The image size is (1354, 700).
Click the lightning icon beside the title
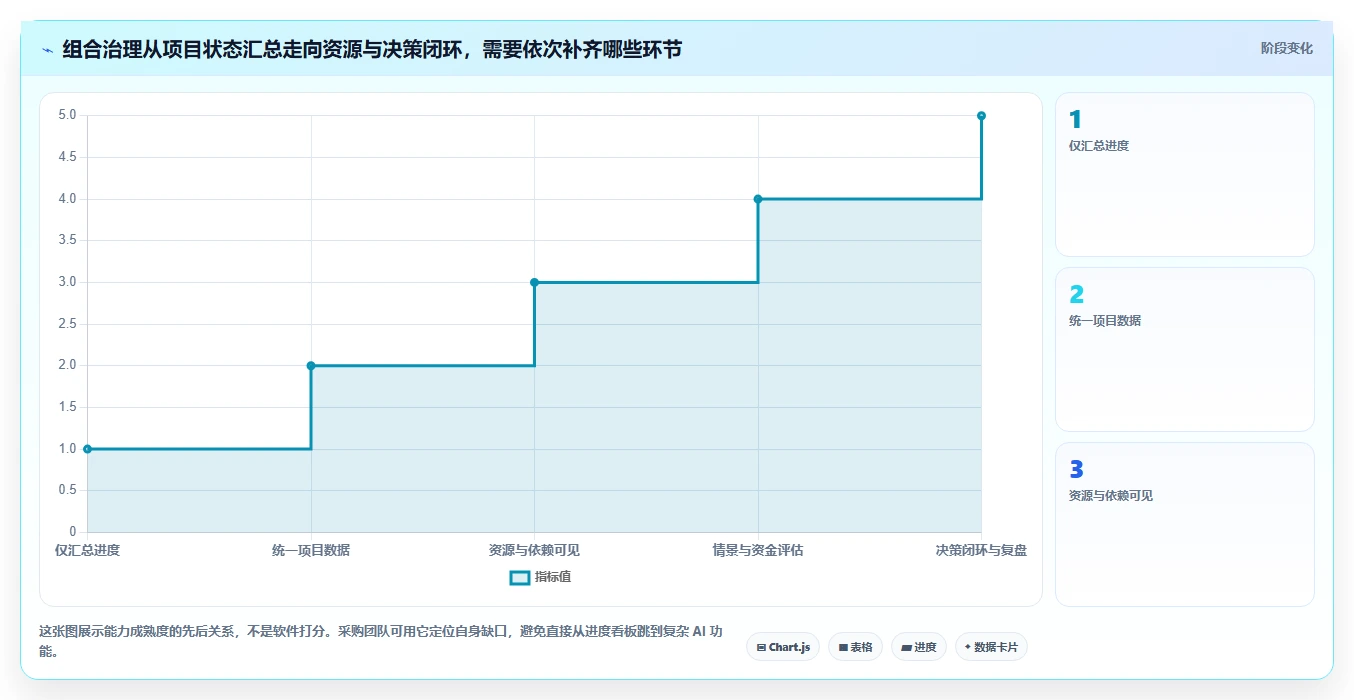tap(47, 50)
